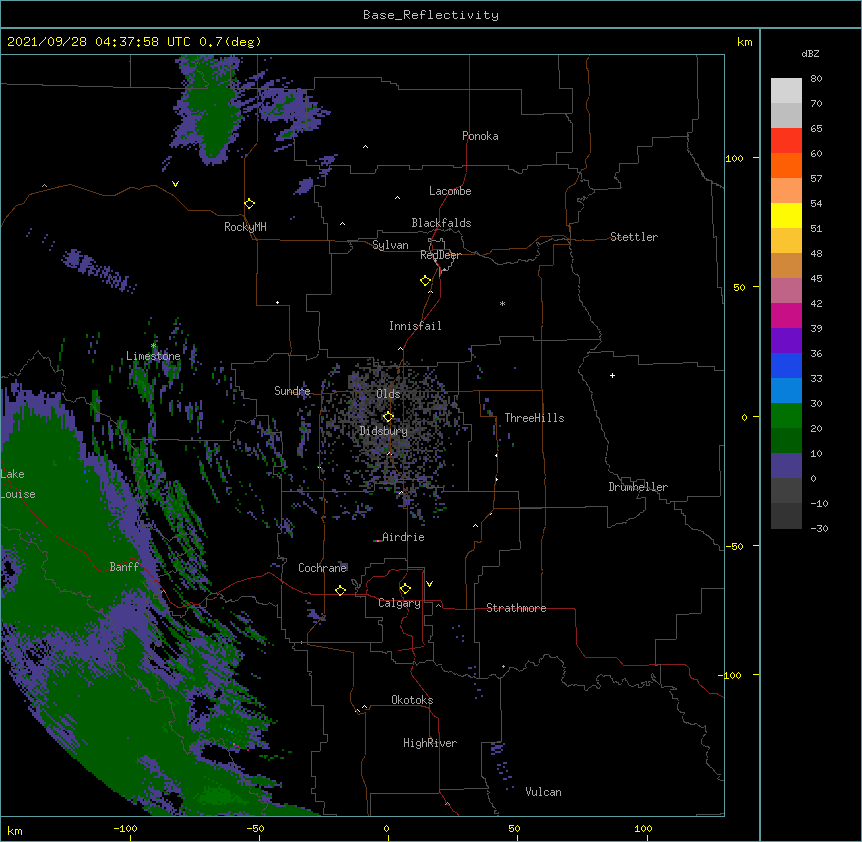
Task: Click the Lacombe city label
Action: (x=450, y=191)
